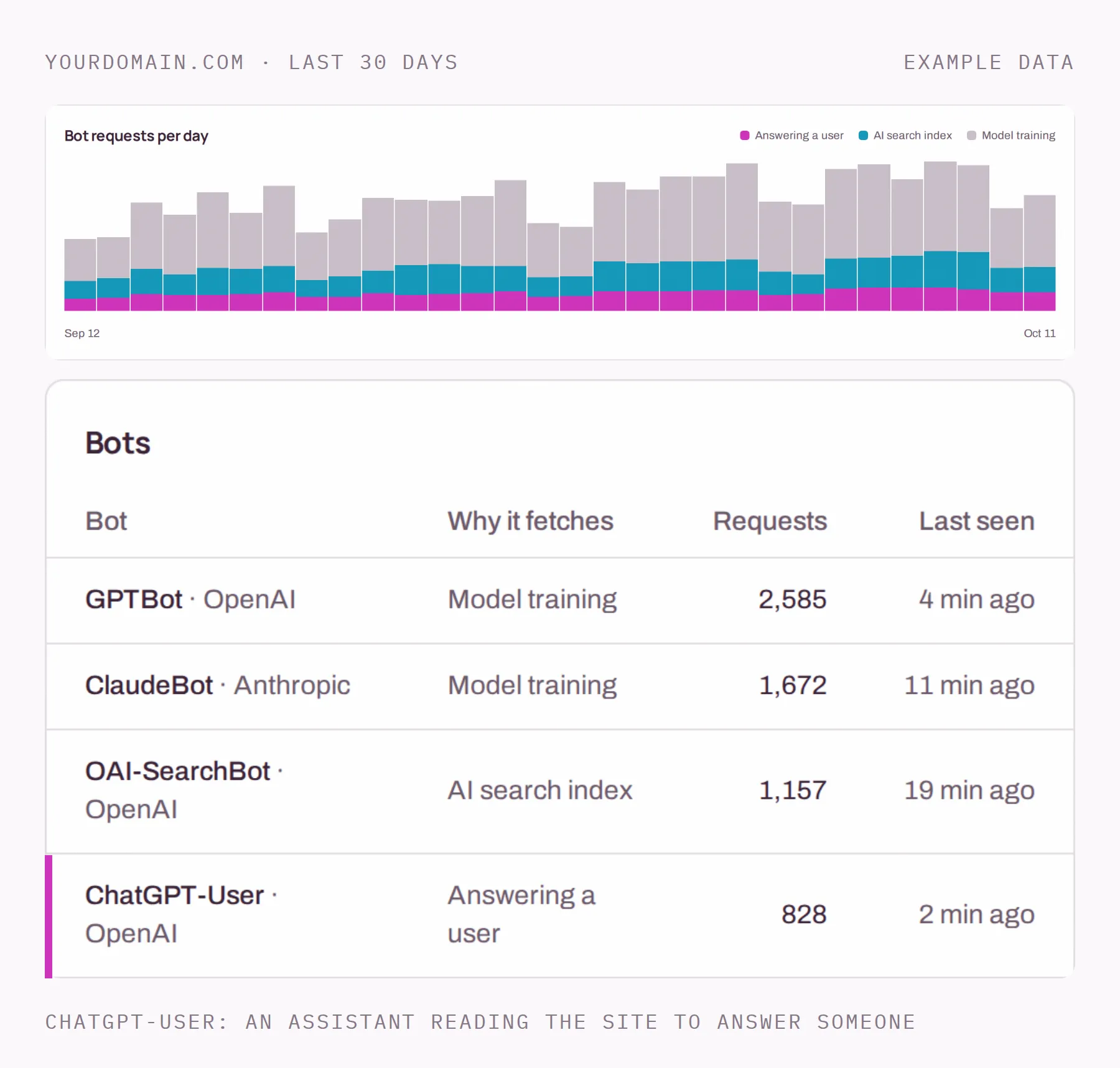Click the 'Bot requests per day' chart title
The width and height of the screenshot is (1120, 1068).
[x=136, y=136]
